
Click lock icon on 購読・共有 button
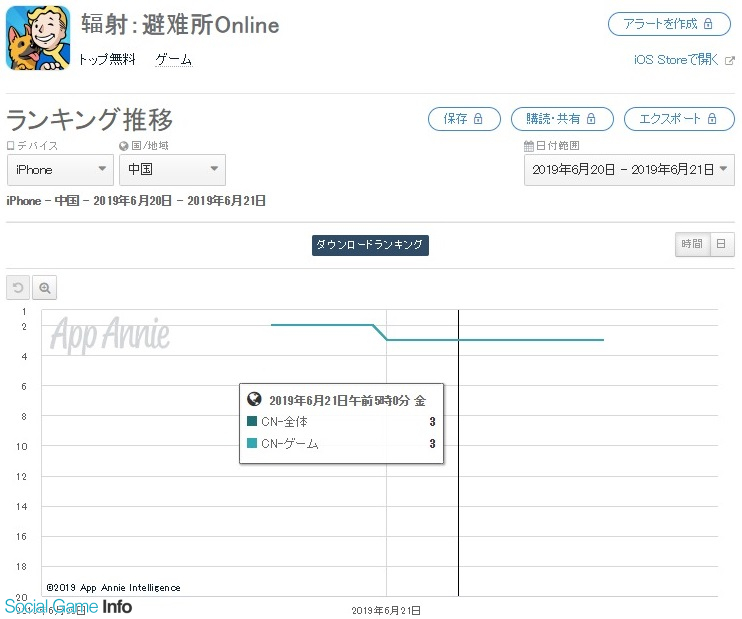tap(591, 119)
